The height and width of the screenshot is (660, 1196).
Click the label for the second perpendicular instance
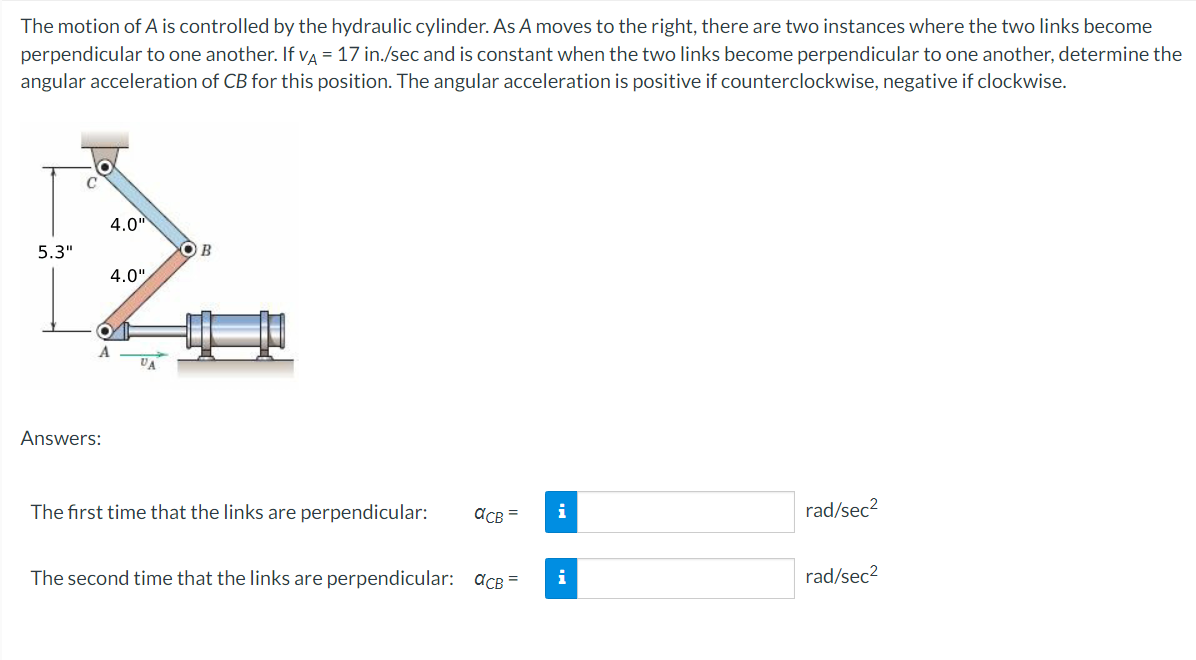(240, 578)
